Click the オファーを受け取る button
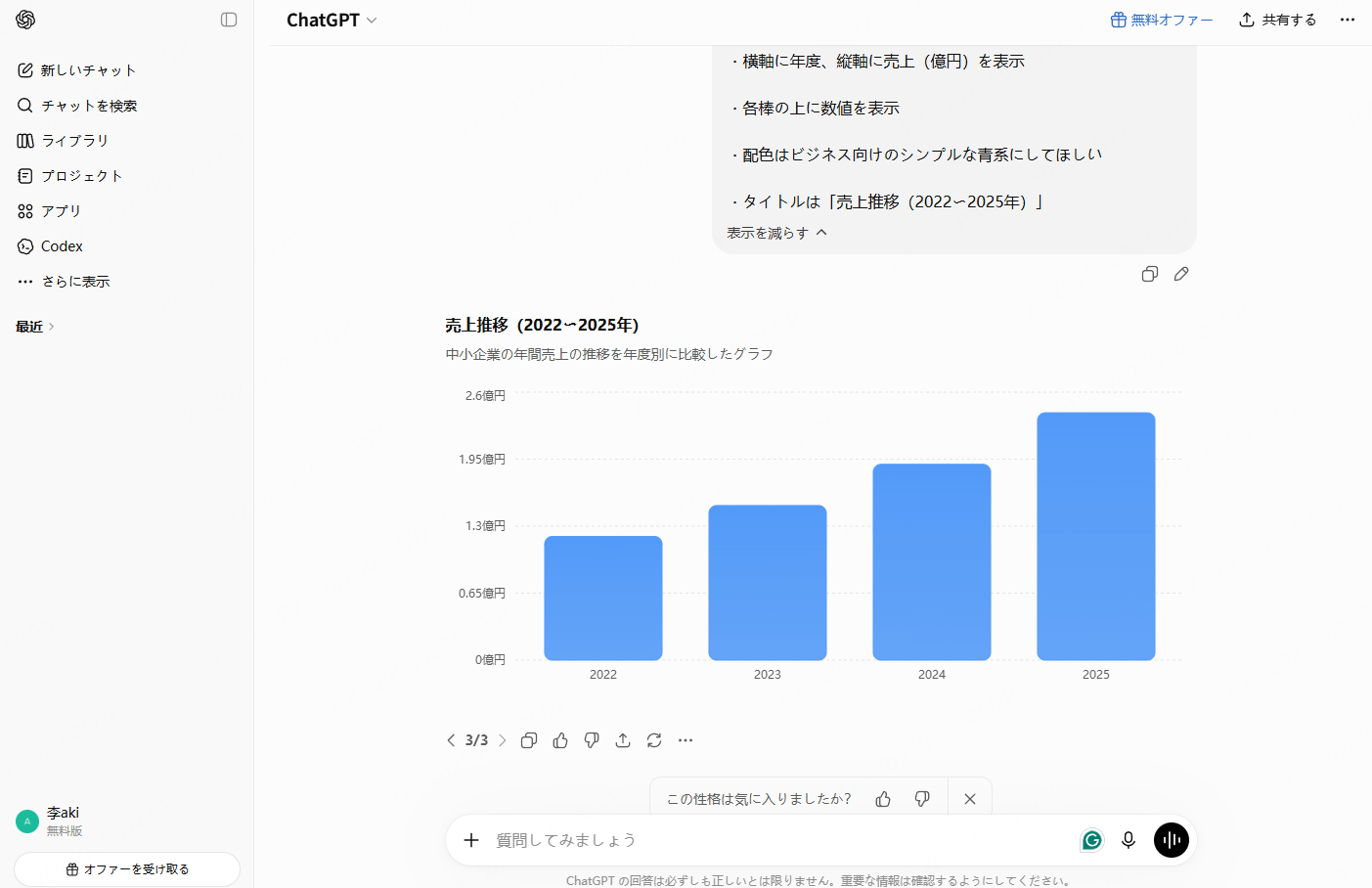This screenshot has width=1372, height=888. [127, 869]
